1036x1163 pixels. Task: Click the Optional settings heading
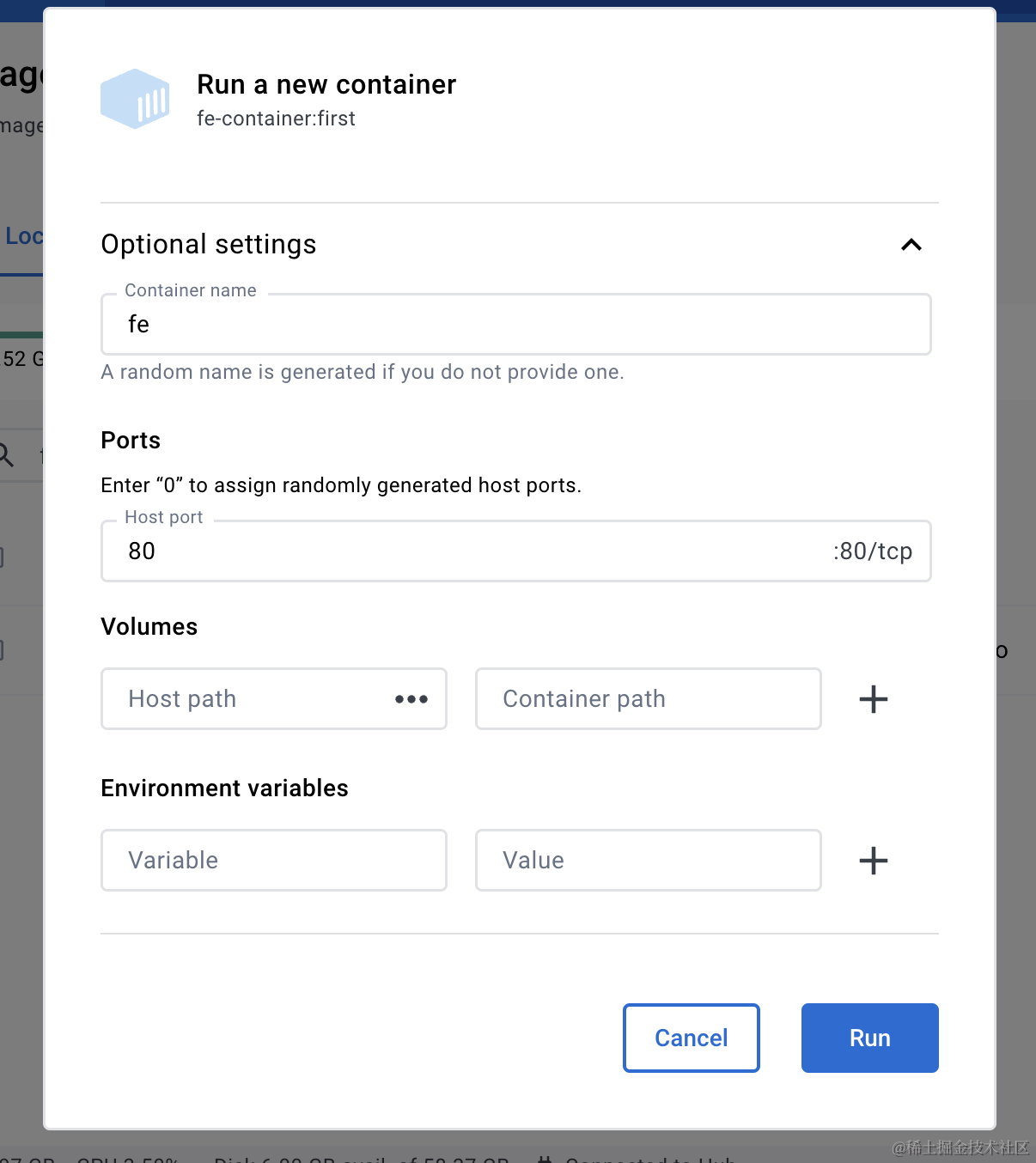pos(209,245)
